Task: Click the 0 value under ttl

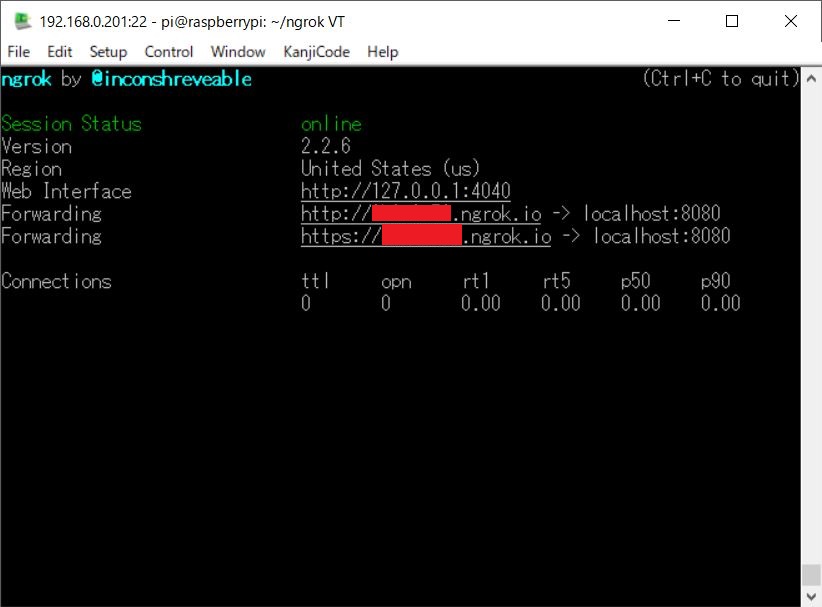Action: 306,303
